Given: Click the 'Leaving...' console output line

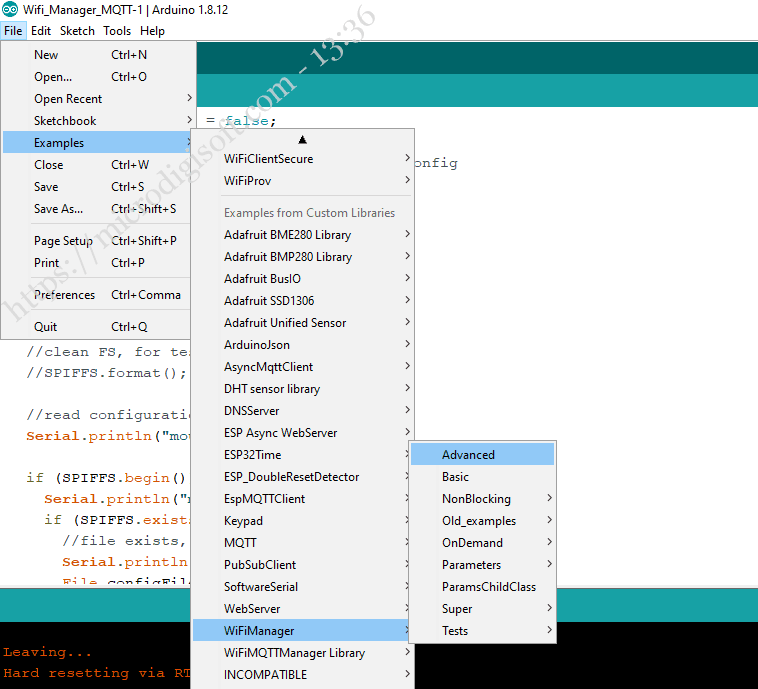Looking at the screenshot, I should [47, 652].
